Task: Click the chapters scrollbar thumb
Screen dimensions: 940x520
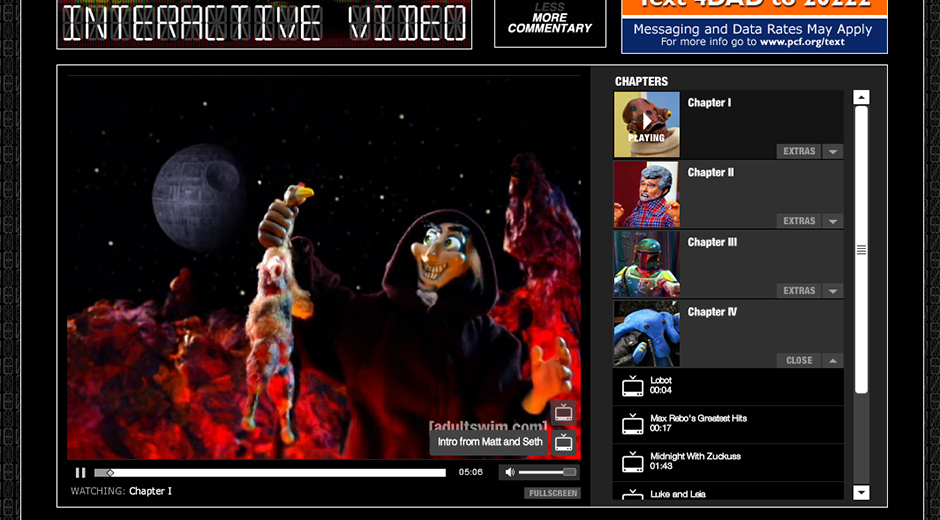Action: [861, 250]
